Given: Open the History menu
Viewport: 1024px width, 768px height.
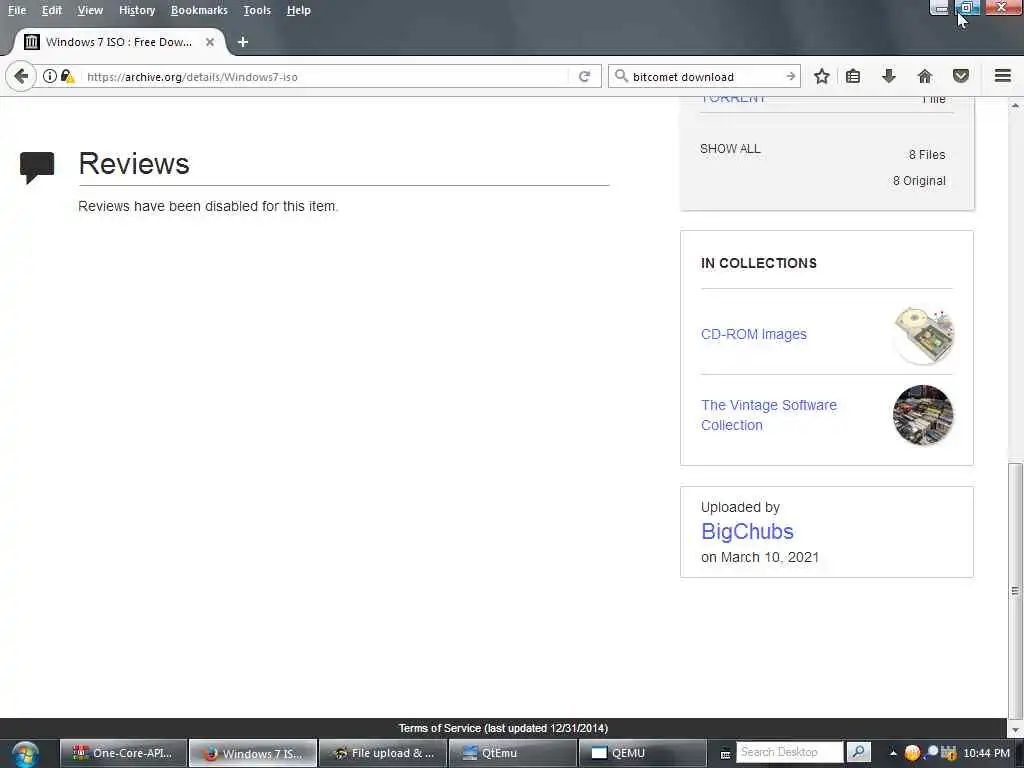Looking at the screenshot, I should pyautogui.click(x=137, y=10).
